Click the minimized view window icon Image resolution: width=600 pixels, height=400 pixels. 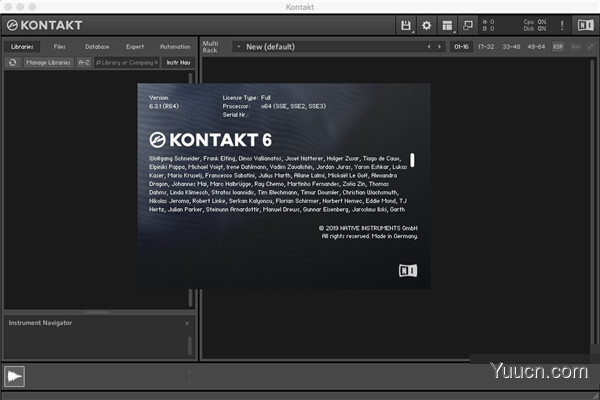coord(468,25)
